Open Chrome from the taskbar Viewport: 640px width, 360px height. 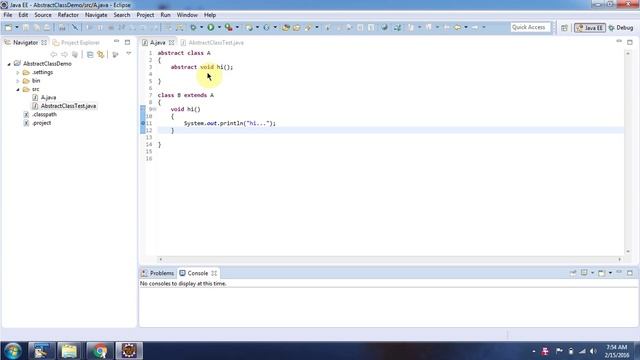pyautogui.click(x=99, y=351)
